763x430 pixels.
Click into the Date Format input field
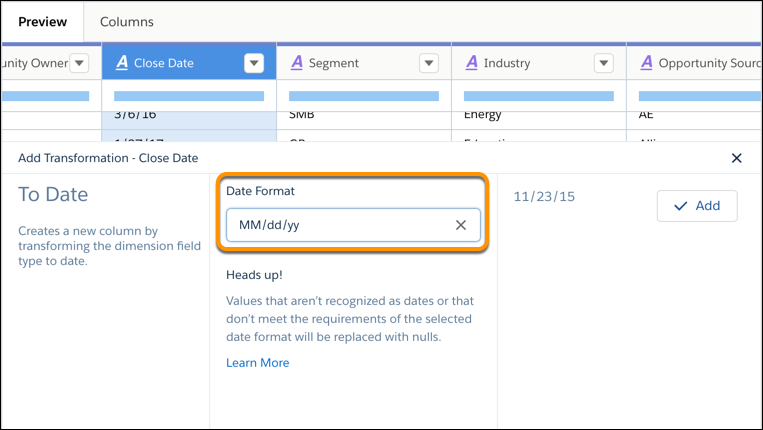(x=340, y=225)
